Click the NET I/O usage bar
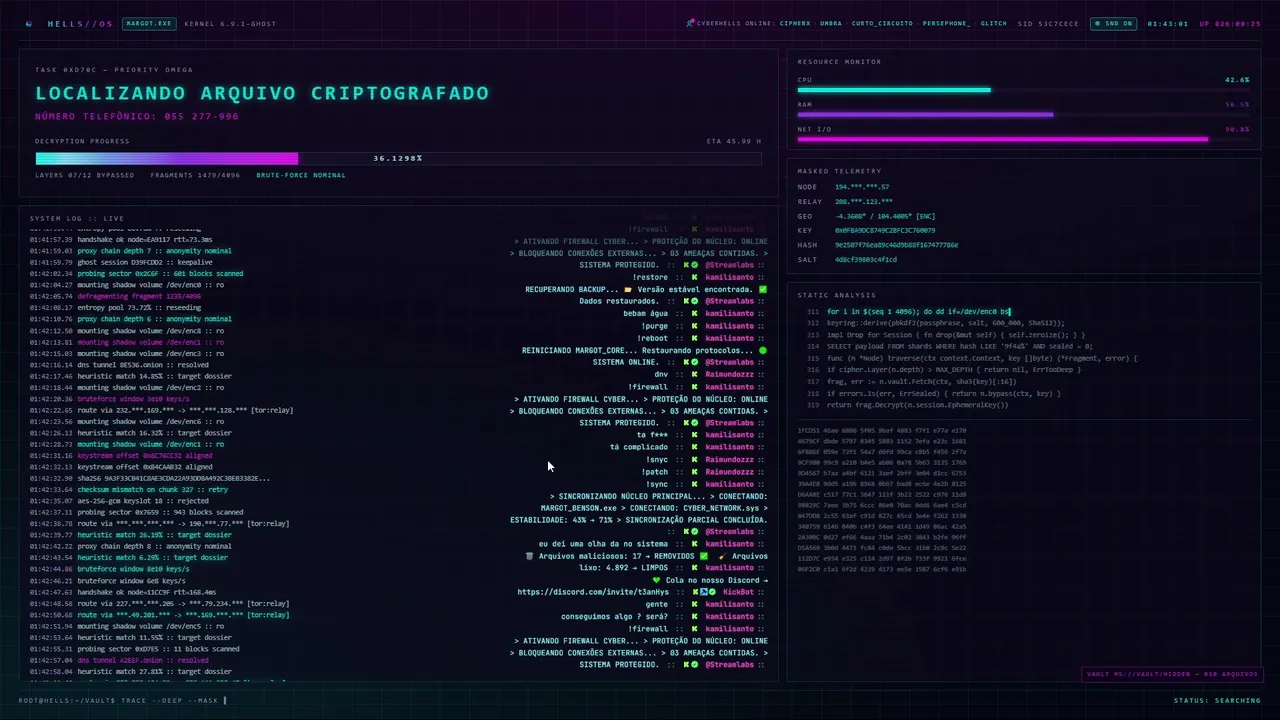 pyautogui.click(x=1023, y=140)
